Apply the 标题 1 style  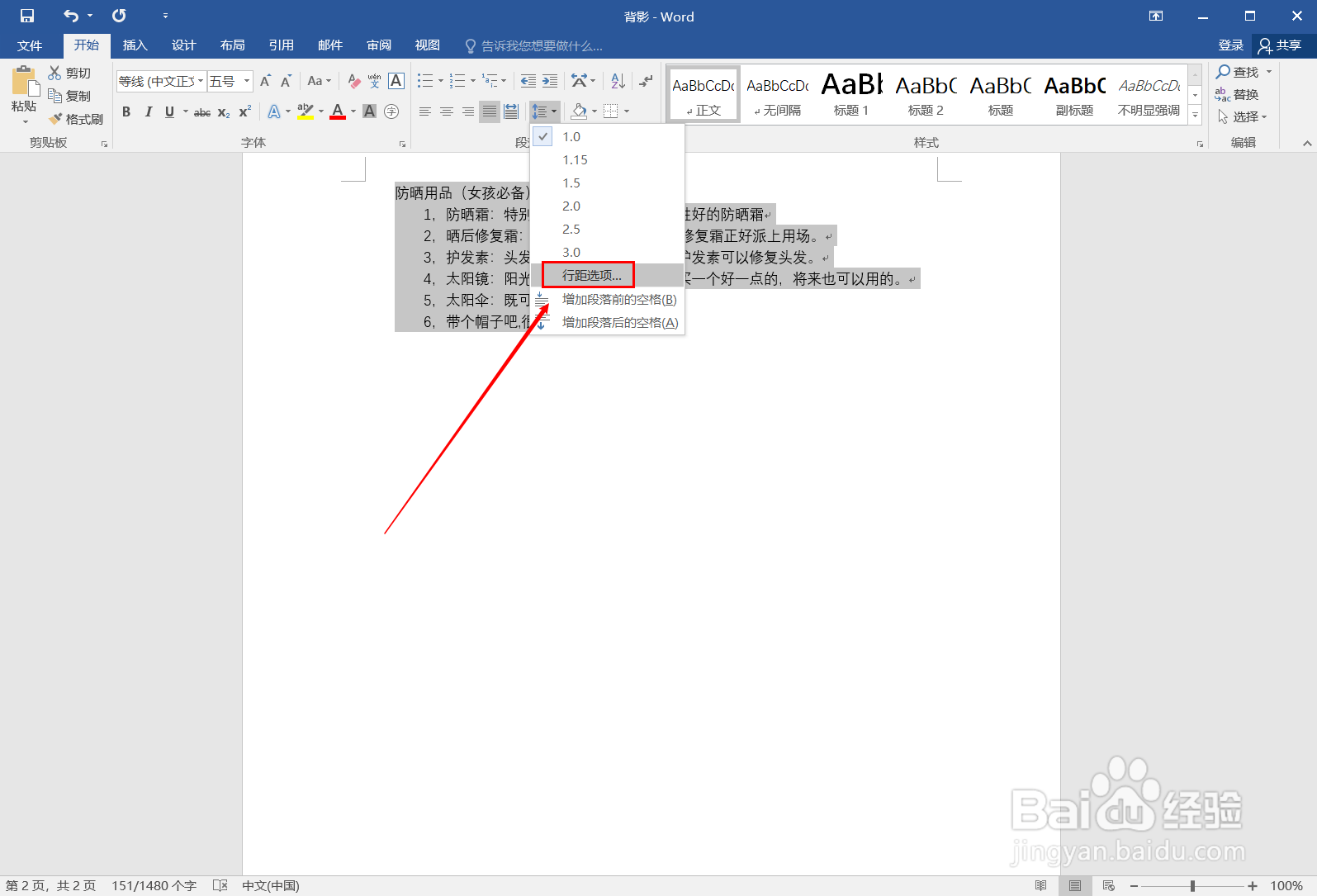point(851,93)
